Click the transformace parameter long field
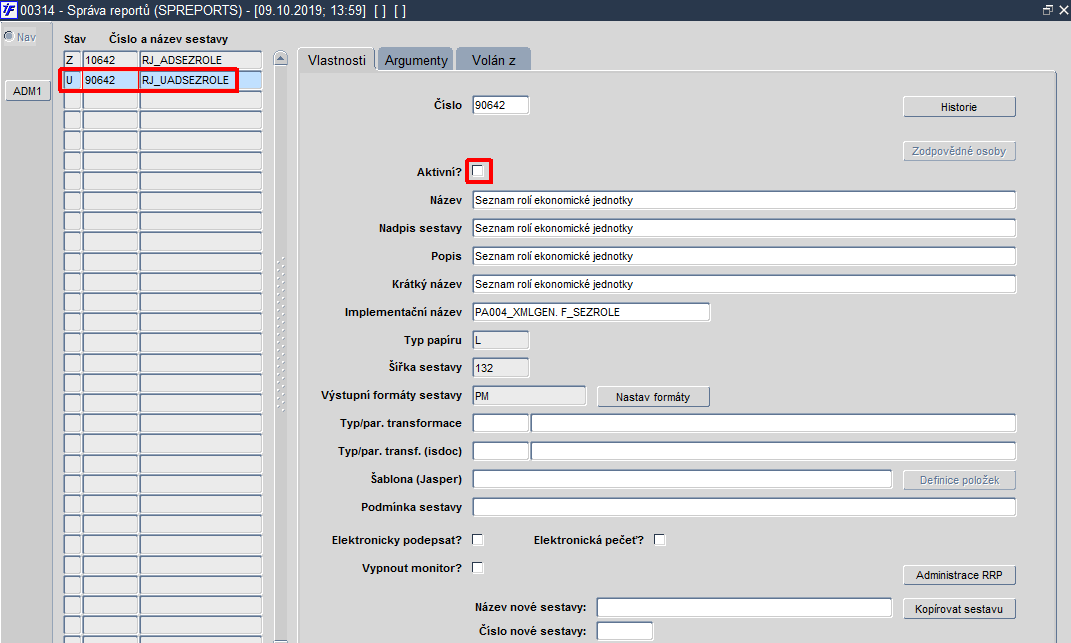Image resolution: width=1071 pixels, height=643 pixels. 773,423
